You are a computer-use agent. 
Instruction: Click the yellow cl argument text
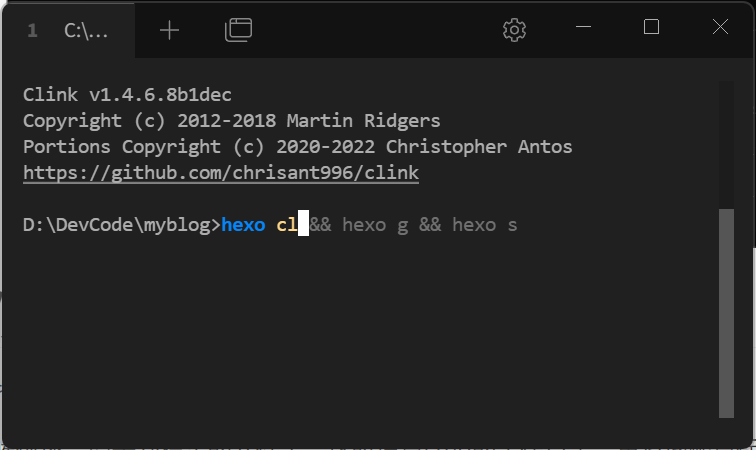pos(286,225)
